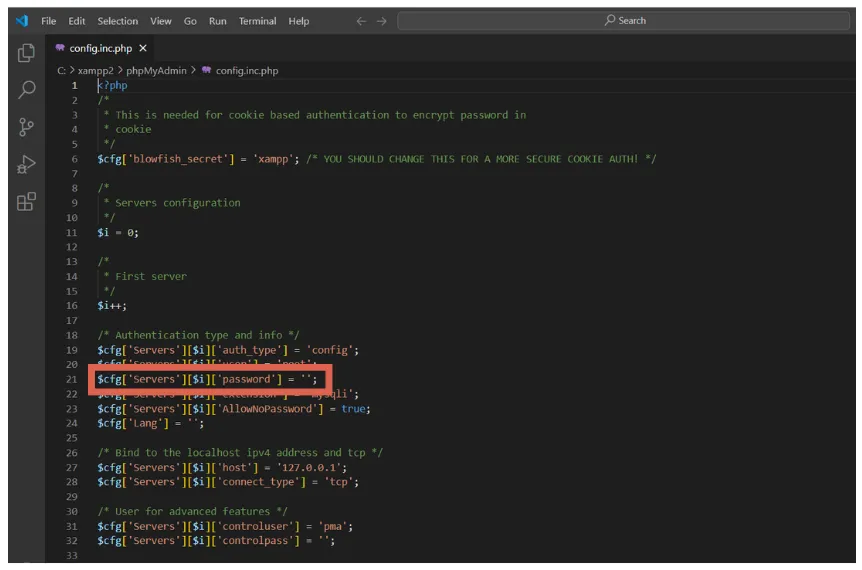Click the 'tcp' string value
The image size is (862, 570).
(339, 482)
